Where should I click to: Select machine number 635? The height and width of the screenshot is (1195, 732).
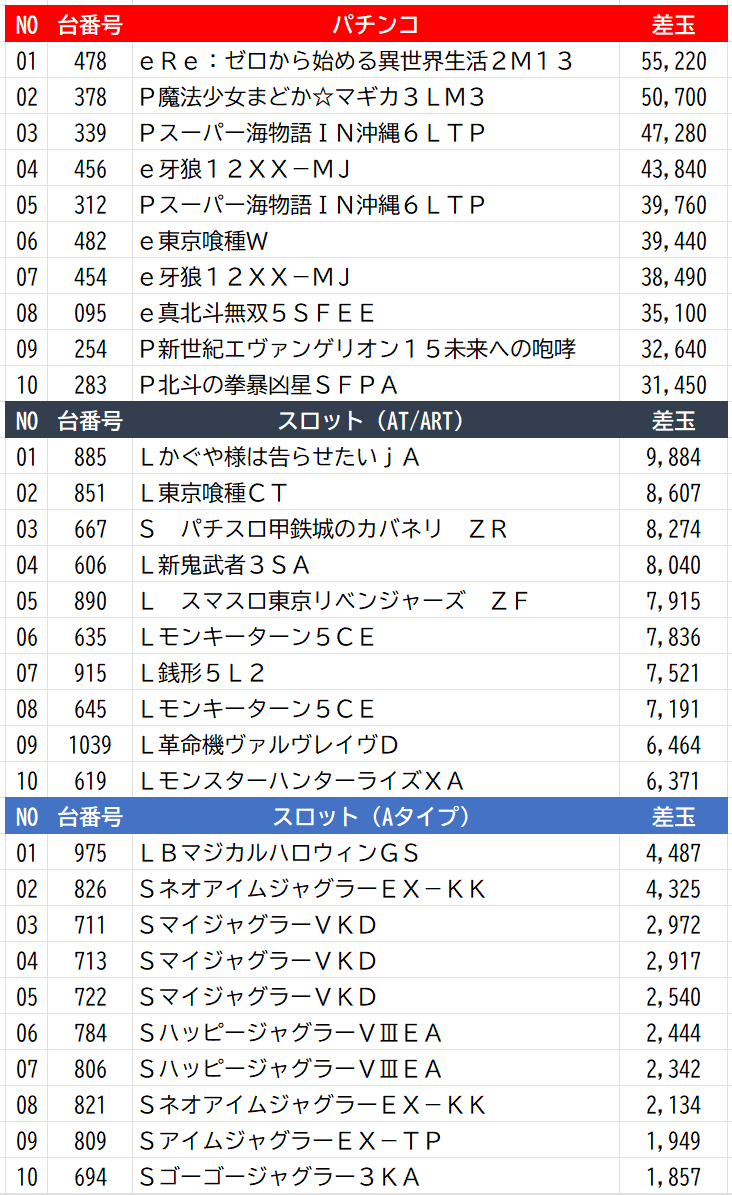tap(90, 637)
